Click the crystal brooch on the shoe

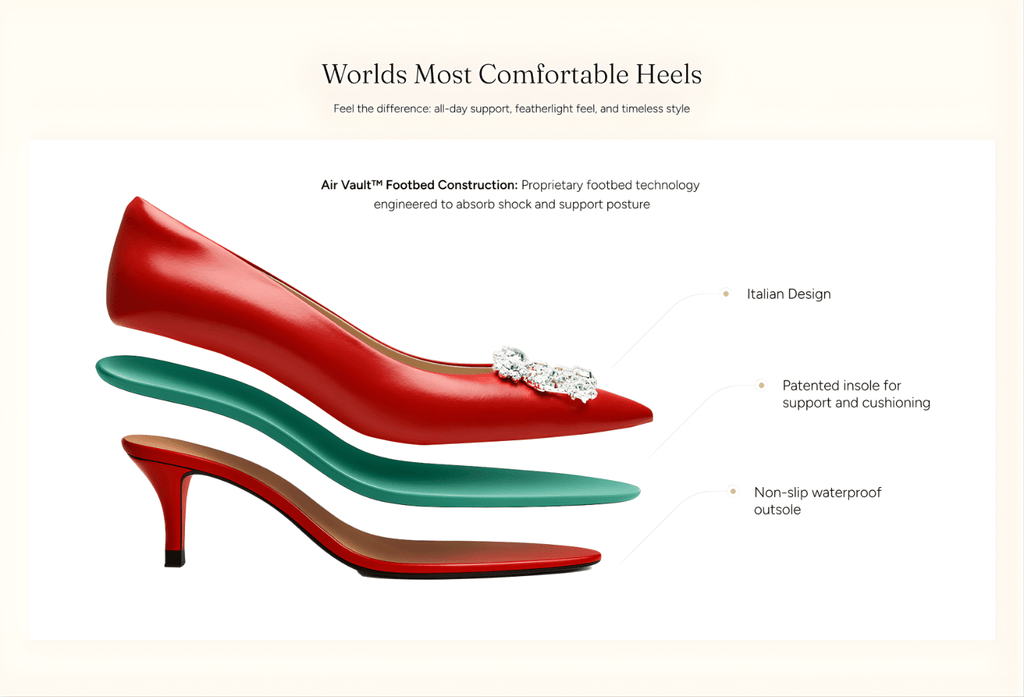(x=546, y=372)
